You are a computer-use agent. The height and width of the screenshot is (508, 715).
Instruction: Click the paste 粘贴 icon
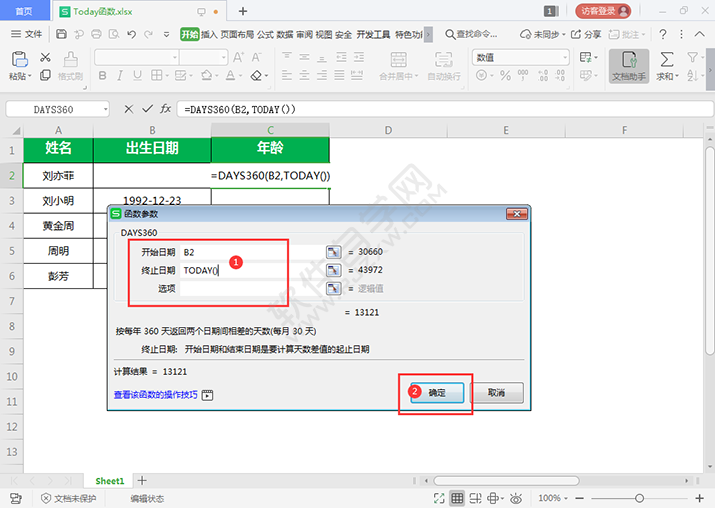pyautogui.click(x=18, y=65)
